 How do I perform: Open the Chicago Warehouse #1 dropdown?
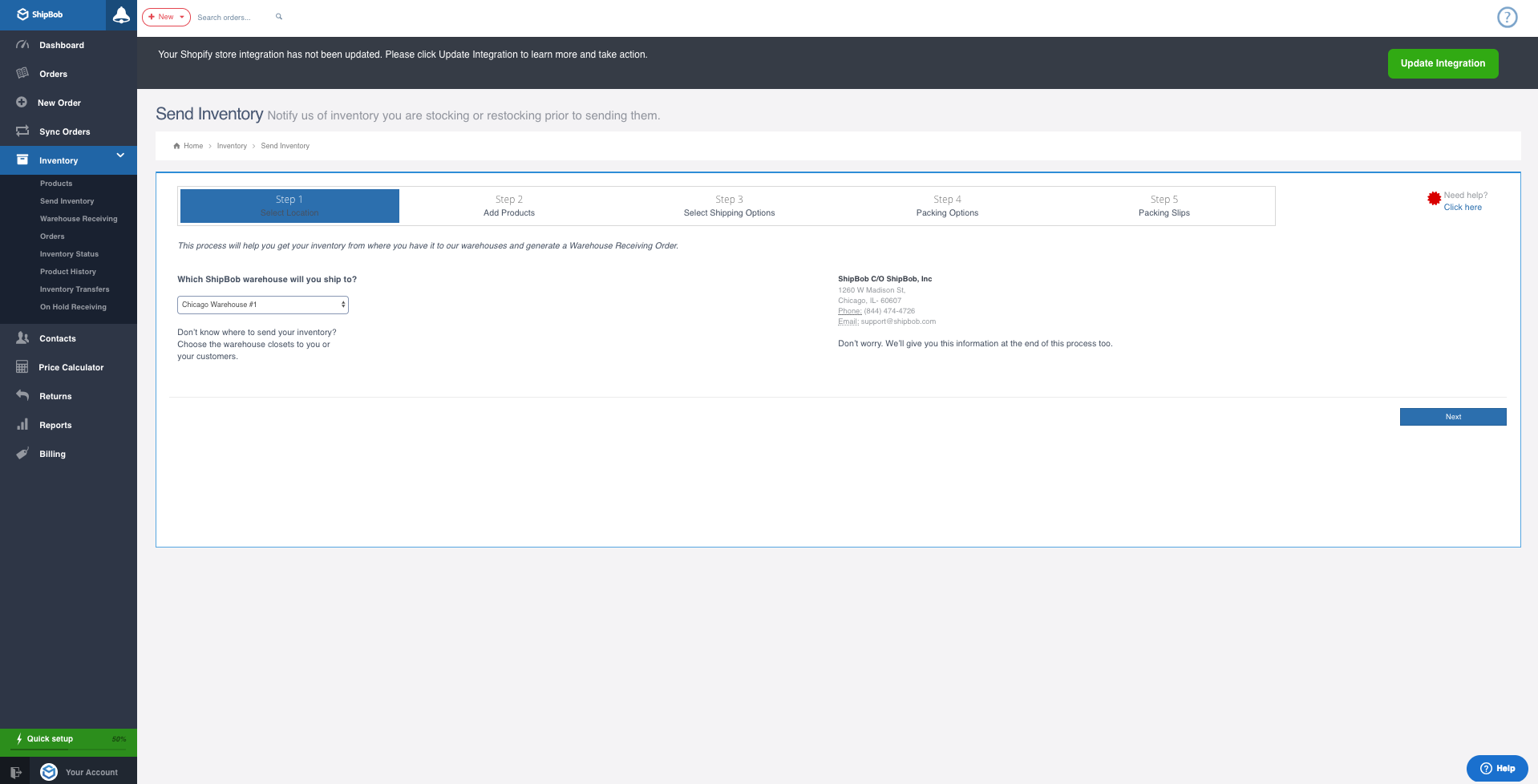pyautogui.click(x=262, y=305)
